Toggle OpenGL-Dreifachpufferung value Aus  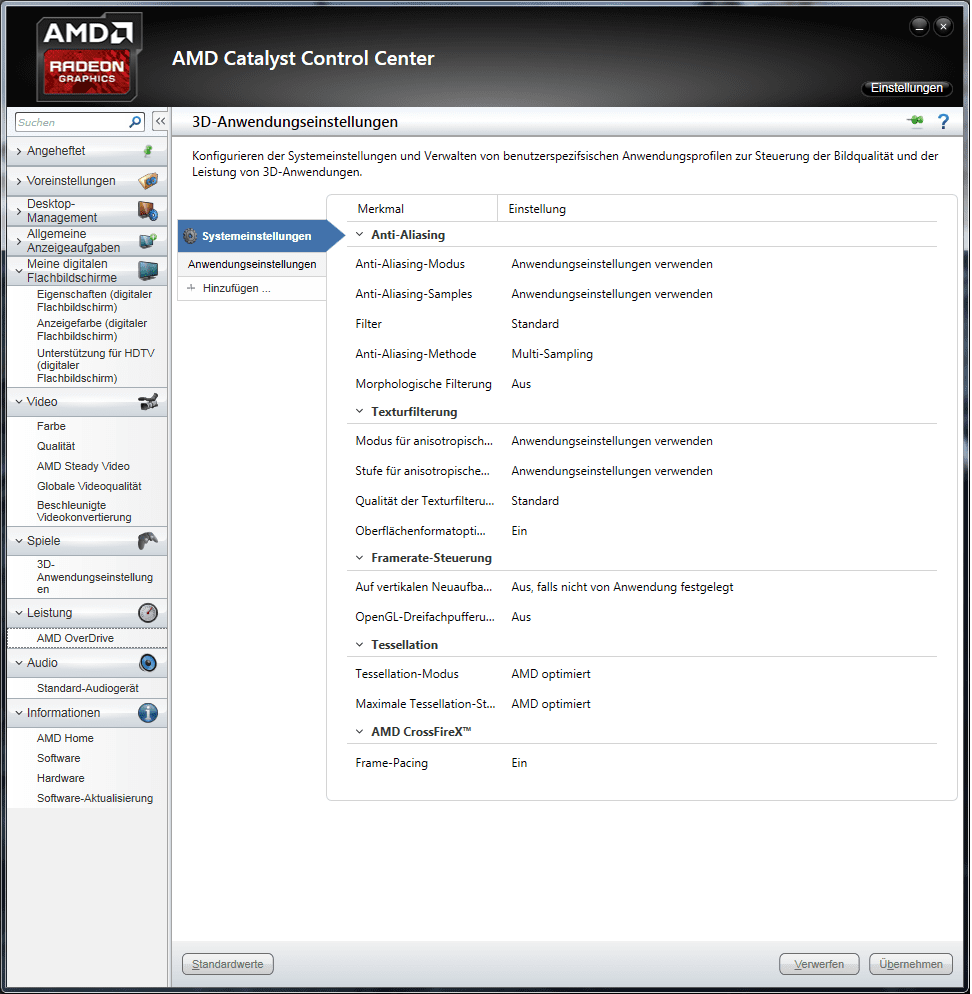tap(521, 617)
